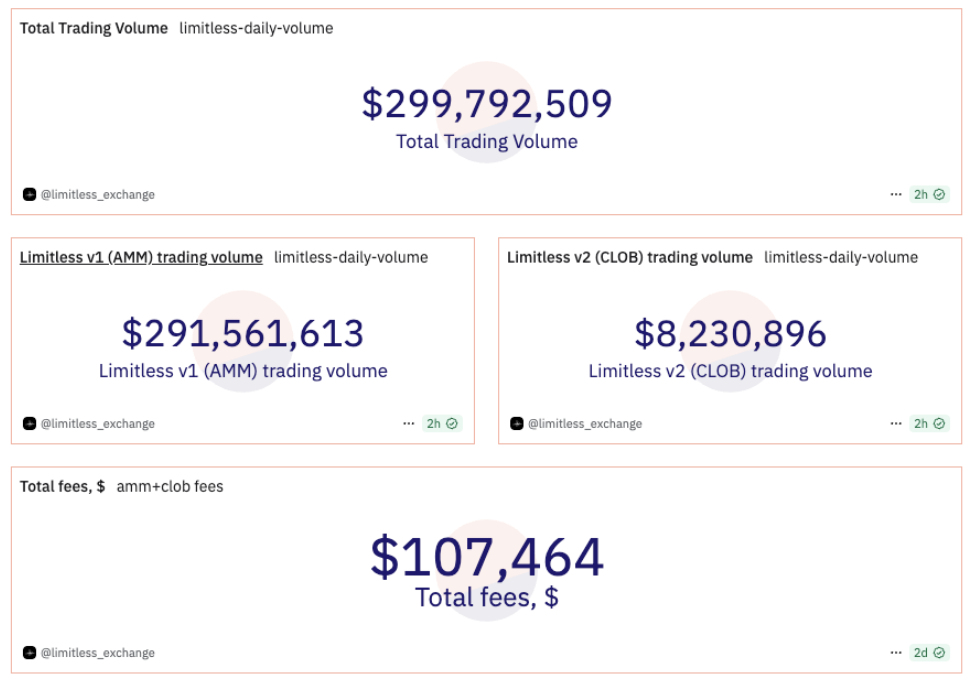Click the refresh checkmark icon in Total Trading Volume panel
This screenshot has width=978, height=690.
click(x=939, y=195)
